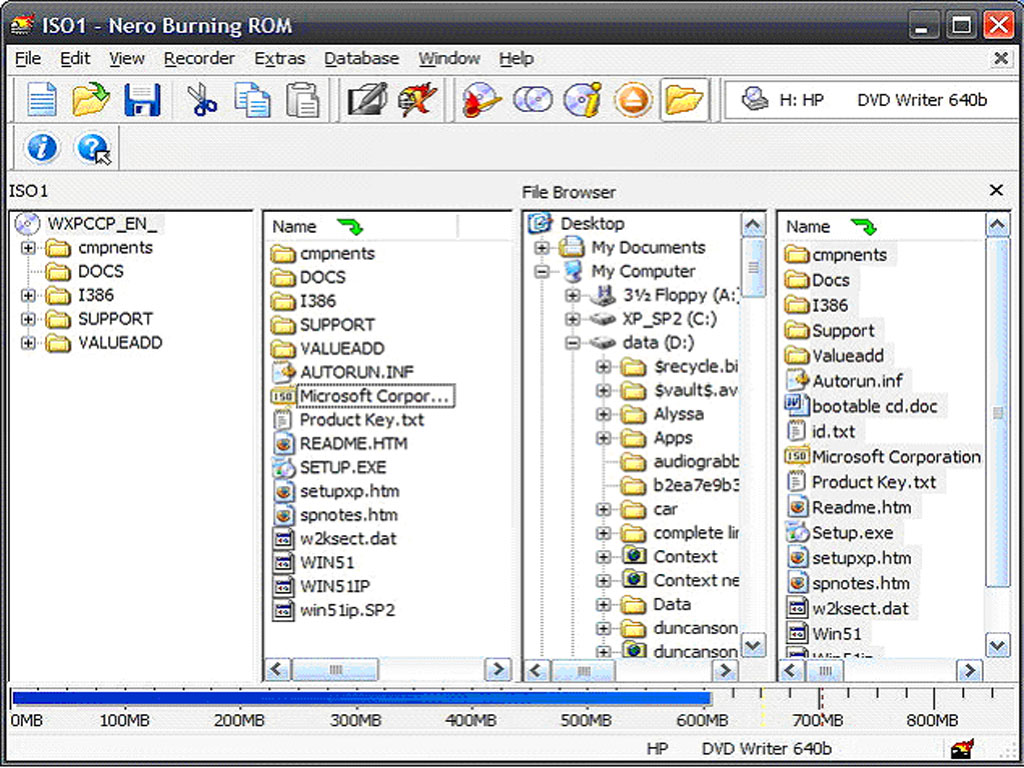Expand the 3½ Floppy (A:) drive node

tap(573, 295)
